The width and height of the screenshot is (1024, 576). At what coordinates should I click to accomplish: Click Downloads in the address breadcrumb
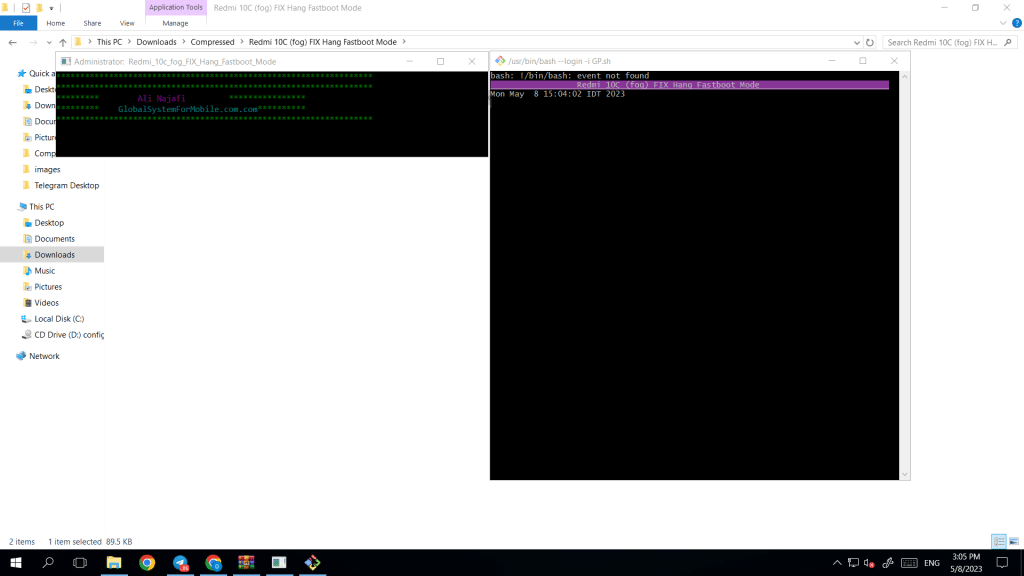(x=156, y=42)
